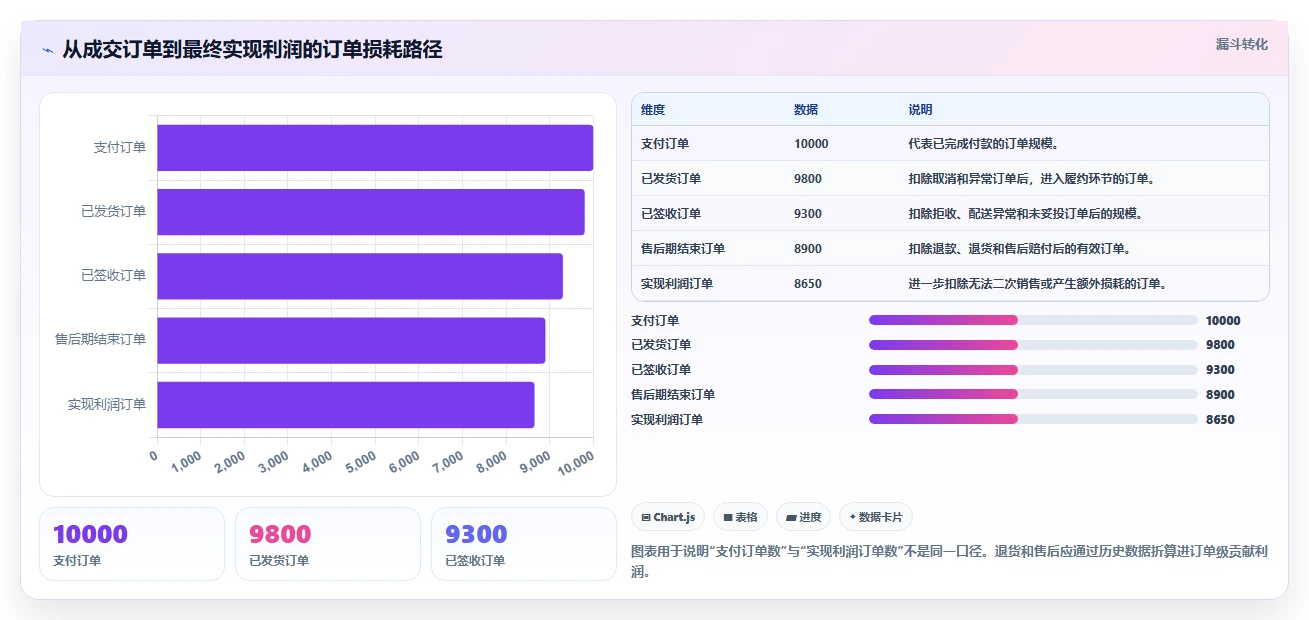The width and height of the screenshot is (1309, 620).
Task: Click the footer note starting 图表用于说明
Action: (950, 562)
